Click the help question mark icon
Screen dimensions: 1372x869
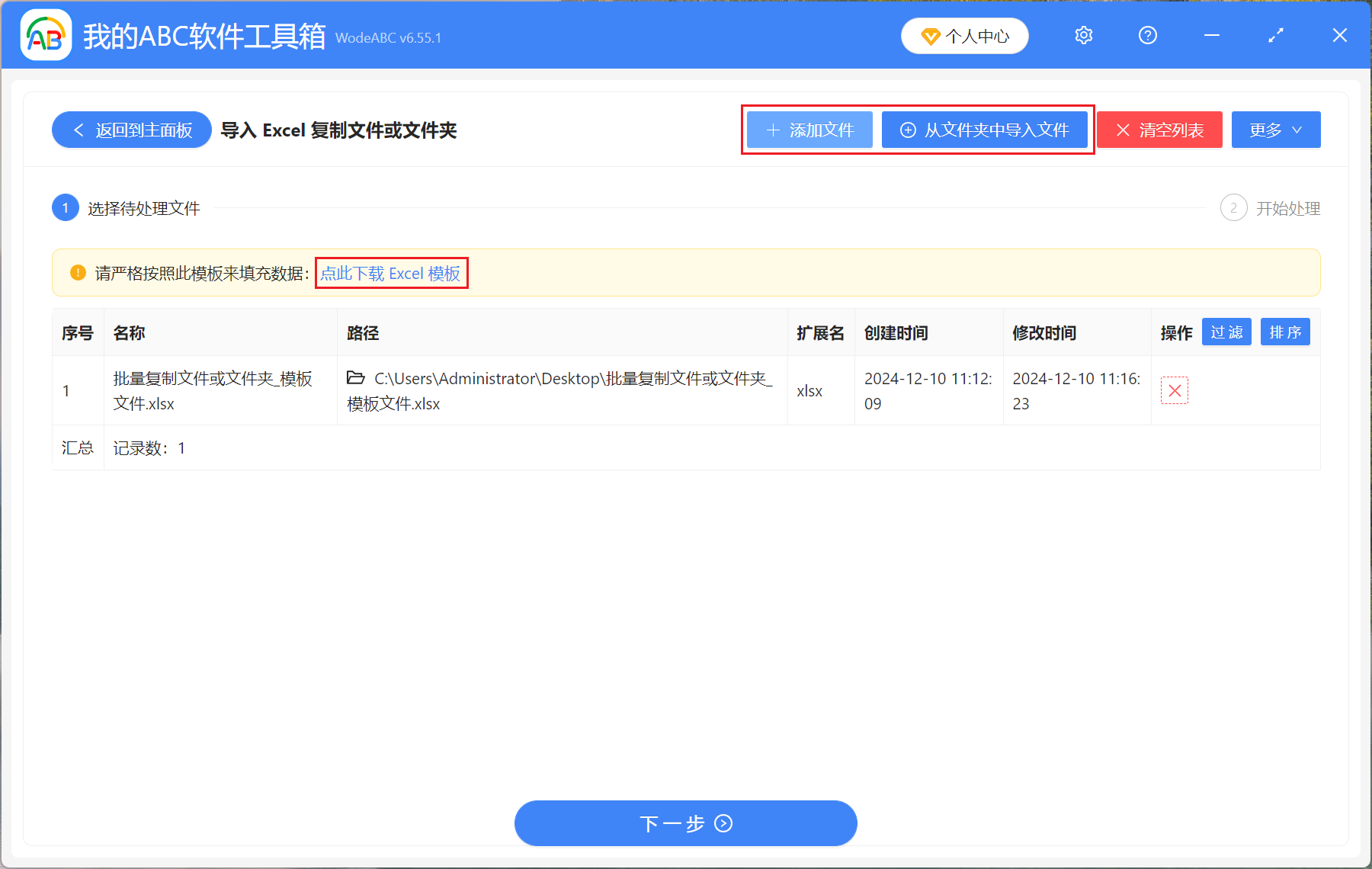pyautogui.click(x=1147, y=35)
